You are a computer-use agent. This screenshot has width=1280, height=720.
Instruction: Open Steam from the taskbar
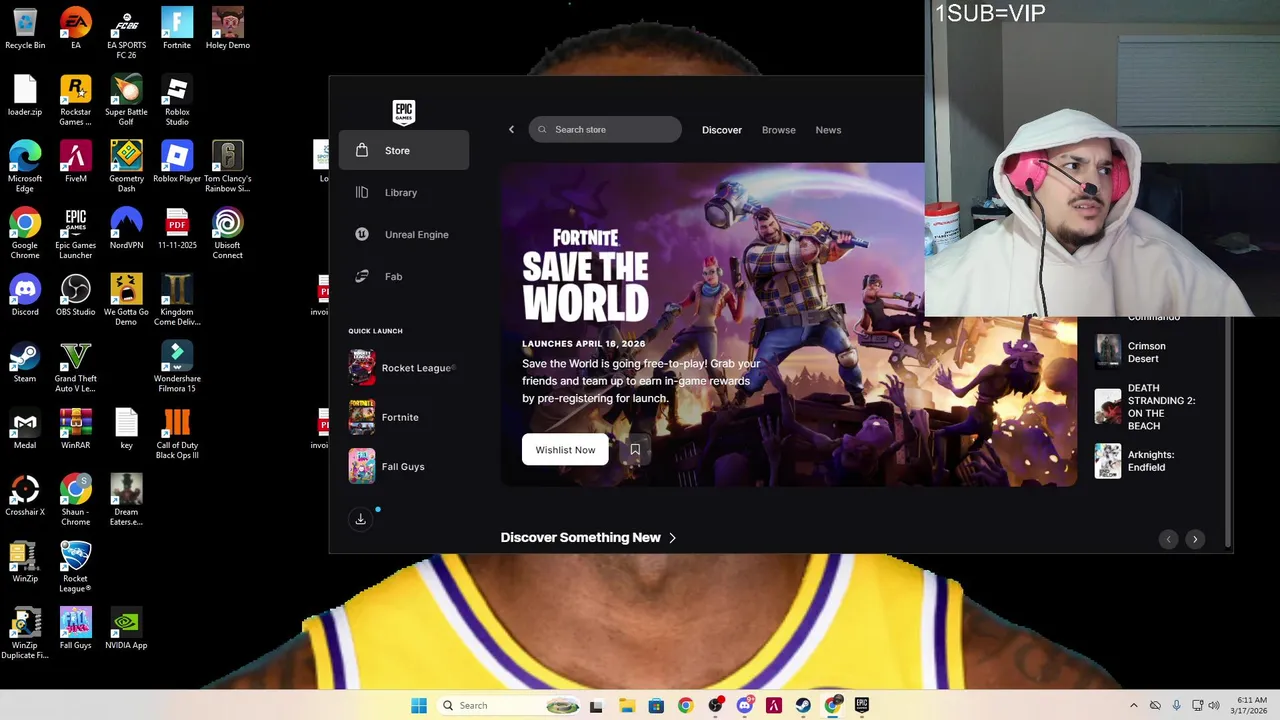pos(803,705)
